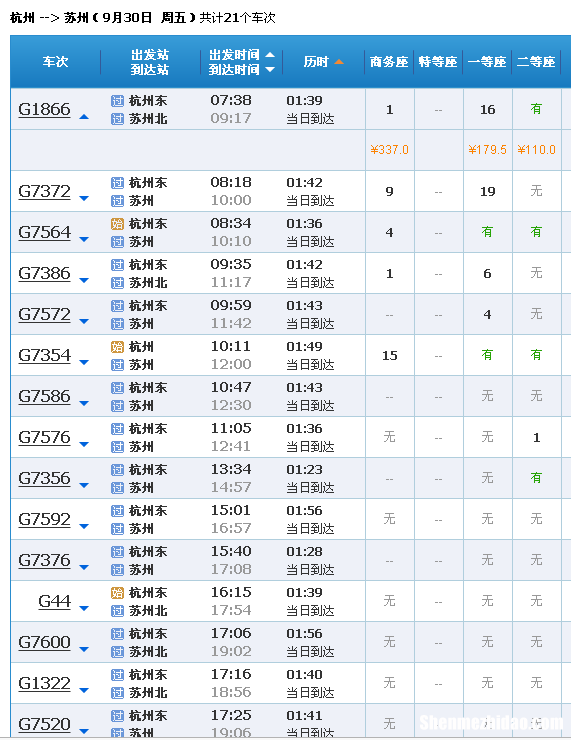The width and height of the screenshot is (571, 740).
Task: Click second class count 1 for G7576
Action: pos(537,438)
